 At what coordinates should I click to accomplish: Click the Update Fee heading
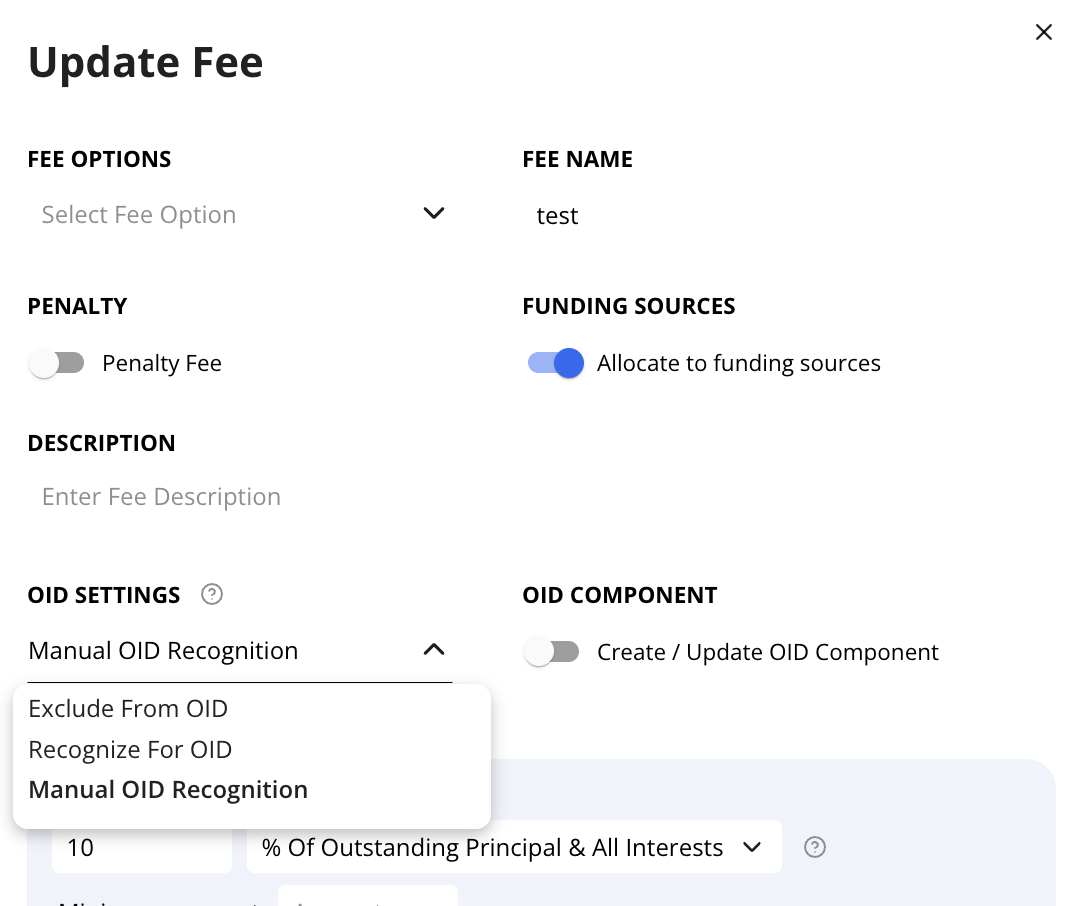[x=145, y=62]
